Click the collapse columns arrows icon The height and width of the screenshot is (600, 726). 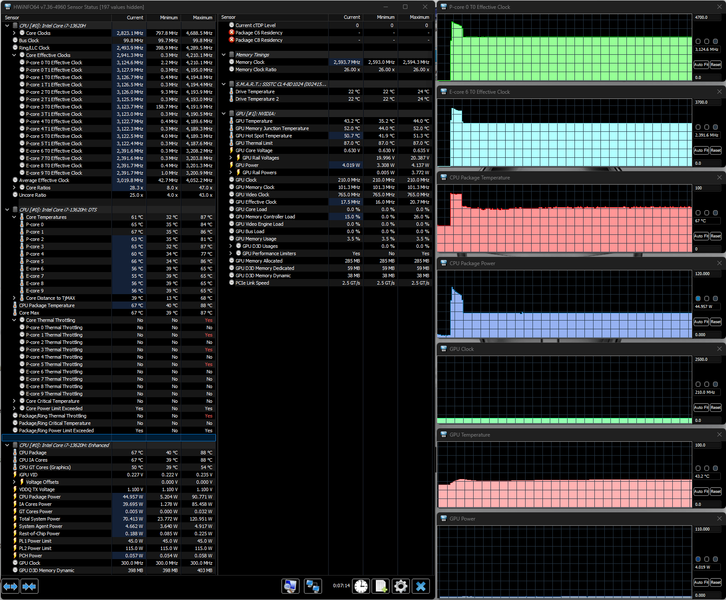pyautogui.click(x=29, y=587)
